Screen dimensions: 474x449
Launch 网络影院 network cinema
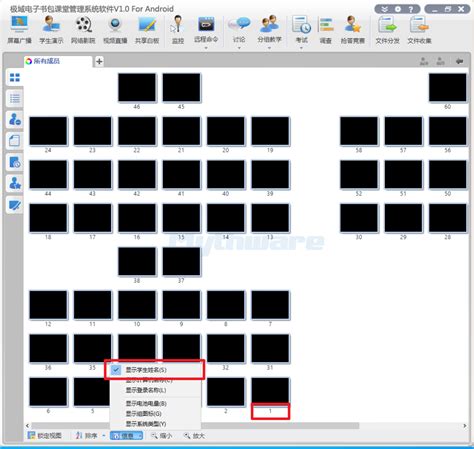tap(83, 30)
